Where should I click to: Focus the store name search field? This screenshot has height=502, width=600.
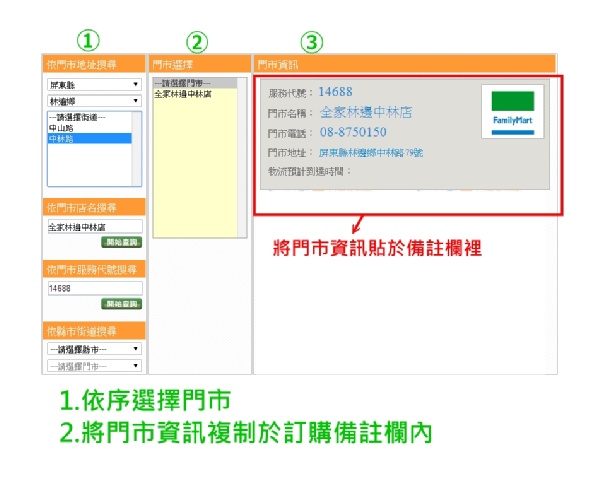point(95,227)
